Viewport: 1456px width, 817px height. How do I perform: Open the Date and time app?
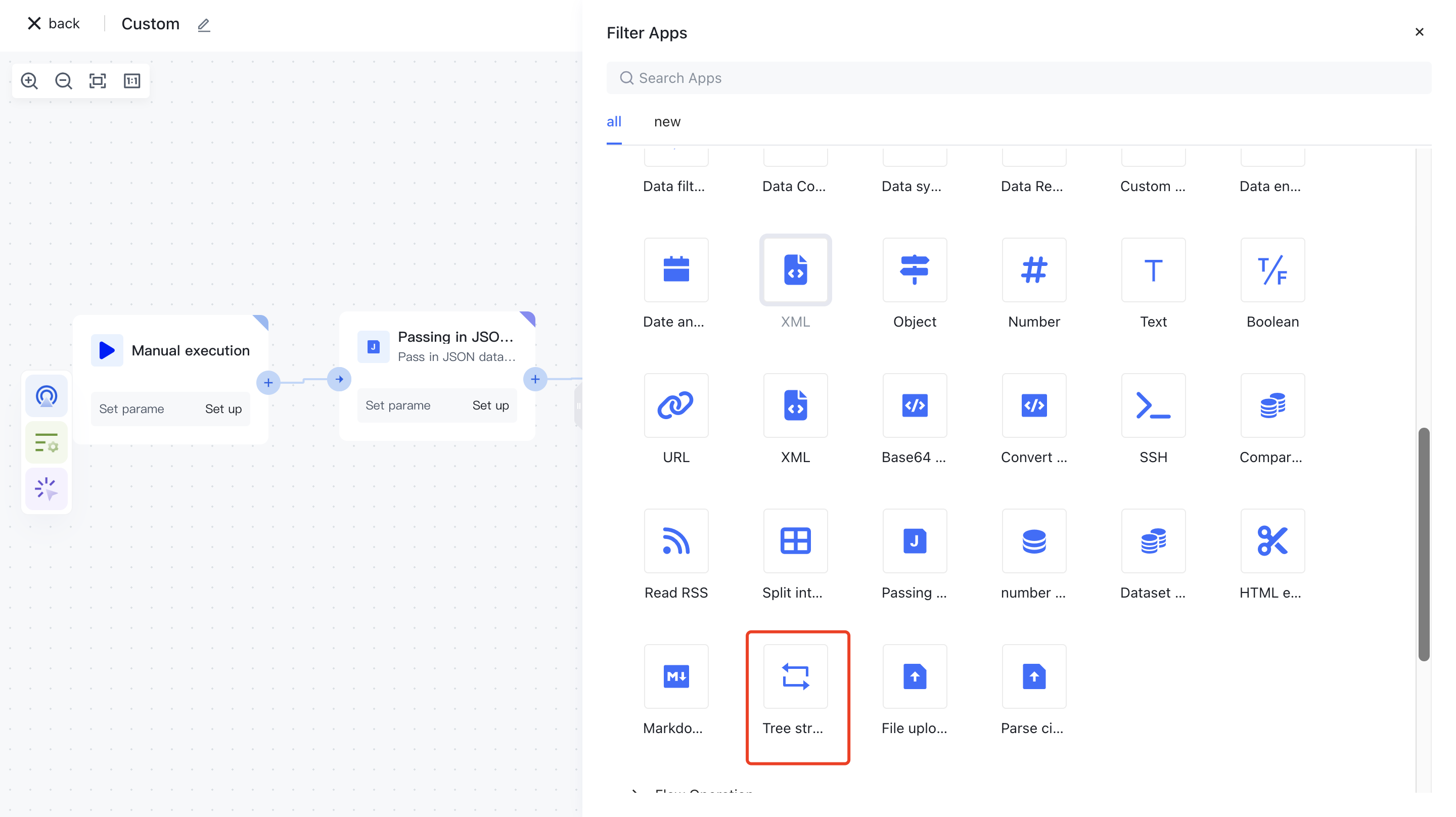click(x=676, y=270)
